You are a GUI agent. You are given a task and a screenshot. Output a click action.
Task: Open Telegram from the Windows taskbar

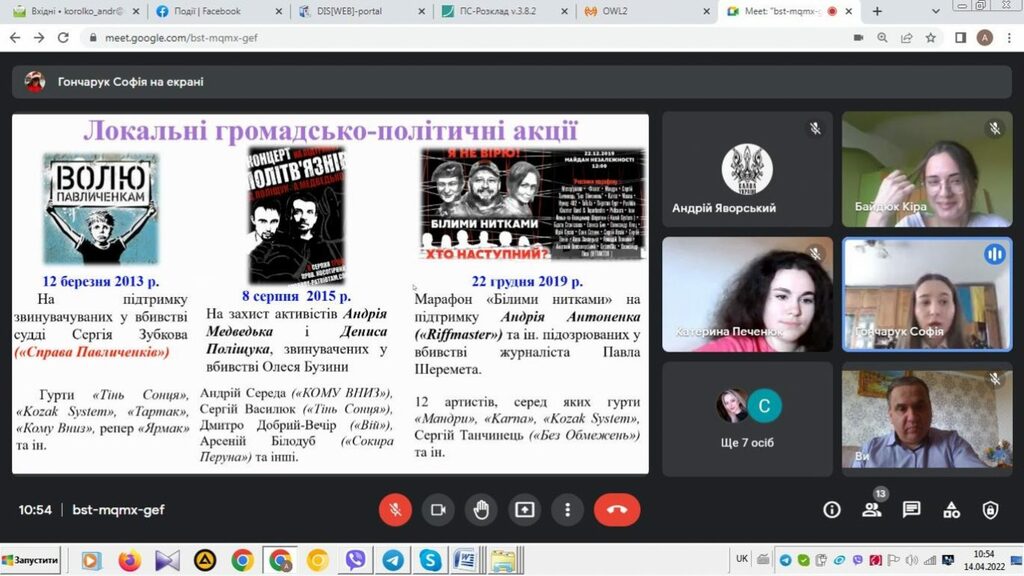click(393, 560)
